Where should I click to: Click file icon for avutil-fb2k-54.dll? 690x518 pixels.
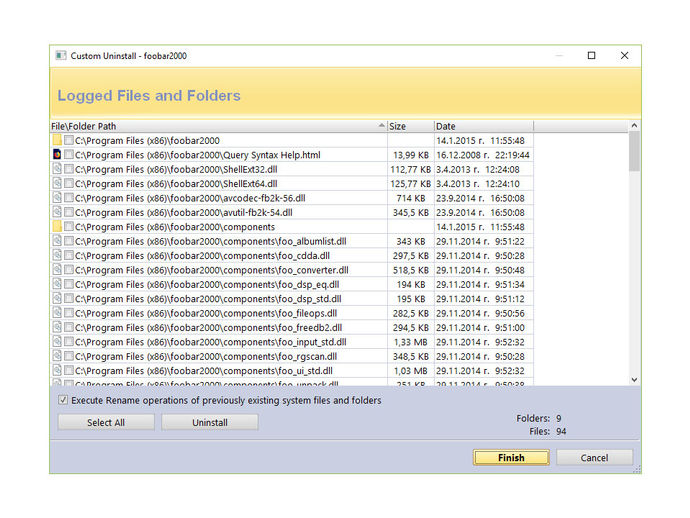[x=57, y=212]
